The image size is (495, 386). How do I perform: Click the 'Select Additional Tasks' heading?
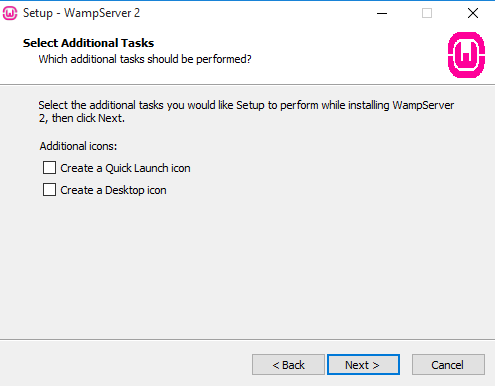point(88,43)
